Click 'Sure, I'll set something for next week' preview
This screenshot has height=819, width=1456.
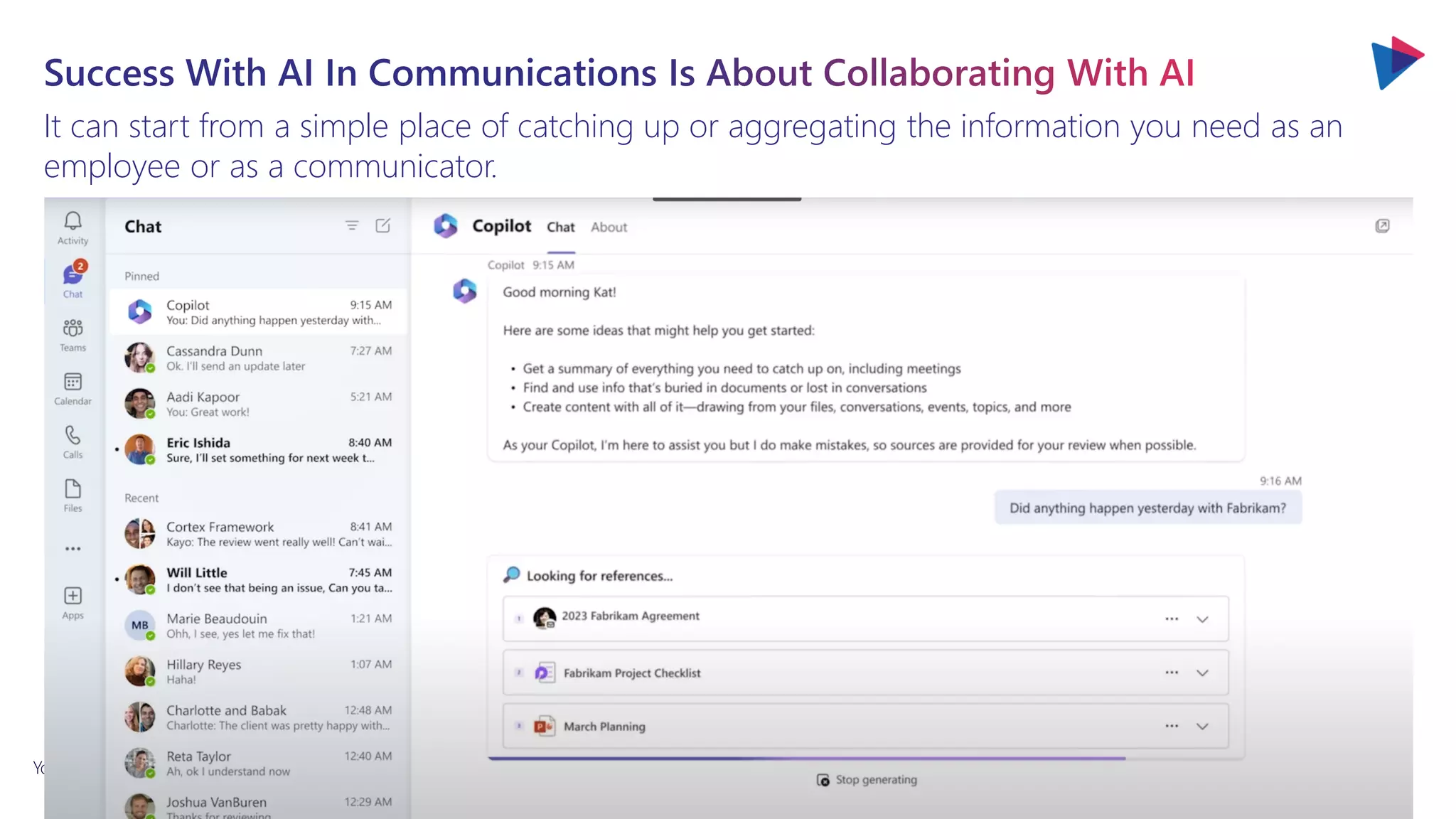click(270, 458)
